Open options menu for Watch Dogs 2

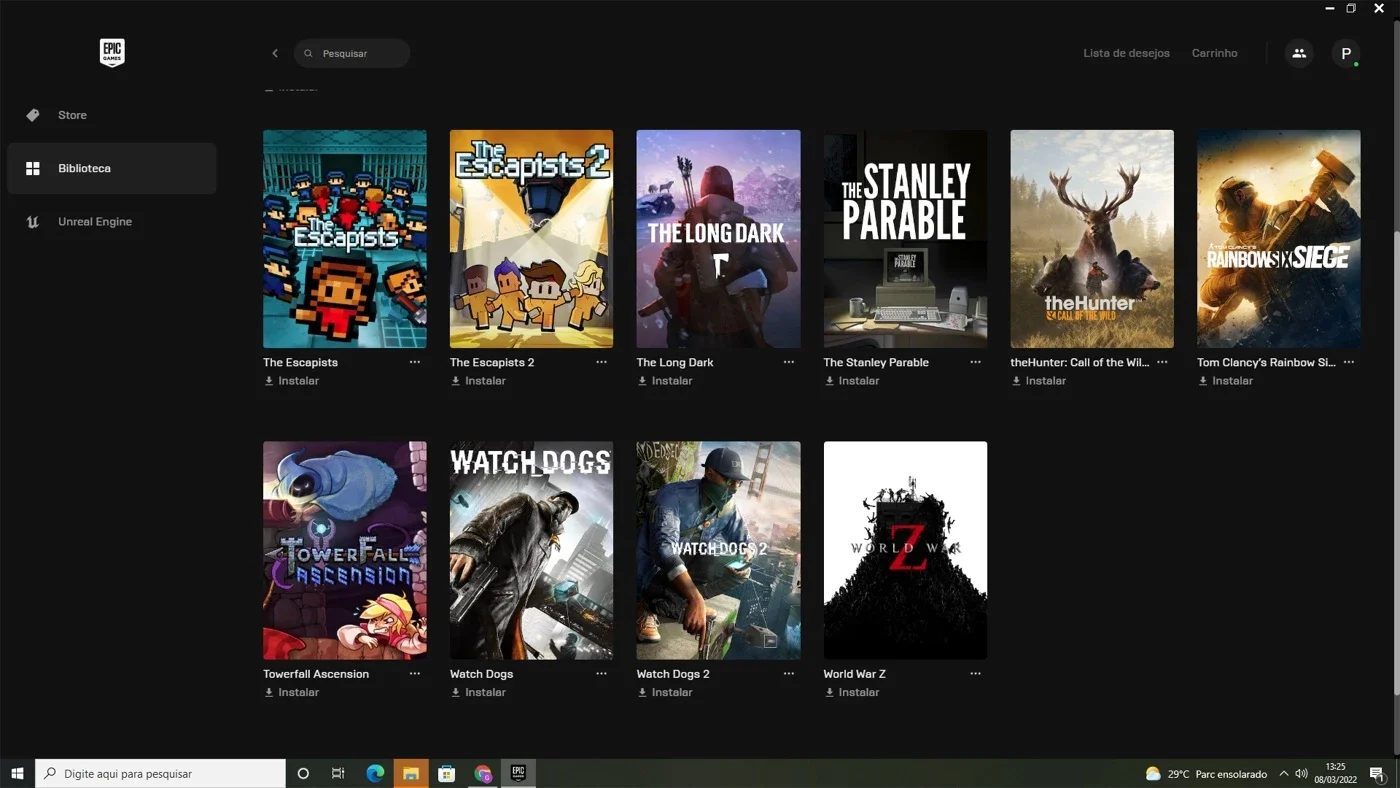point(788,674)
